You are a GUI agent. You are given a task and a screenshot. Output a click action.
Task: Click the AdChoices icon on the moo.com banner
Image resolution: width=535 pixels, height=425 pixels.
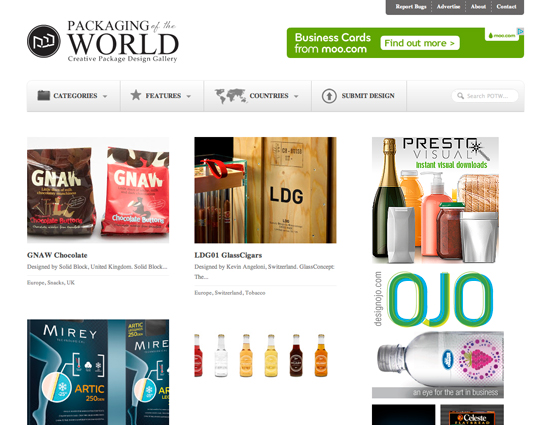(521, 31)
